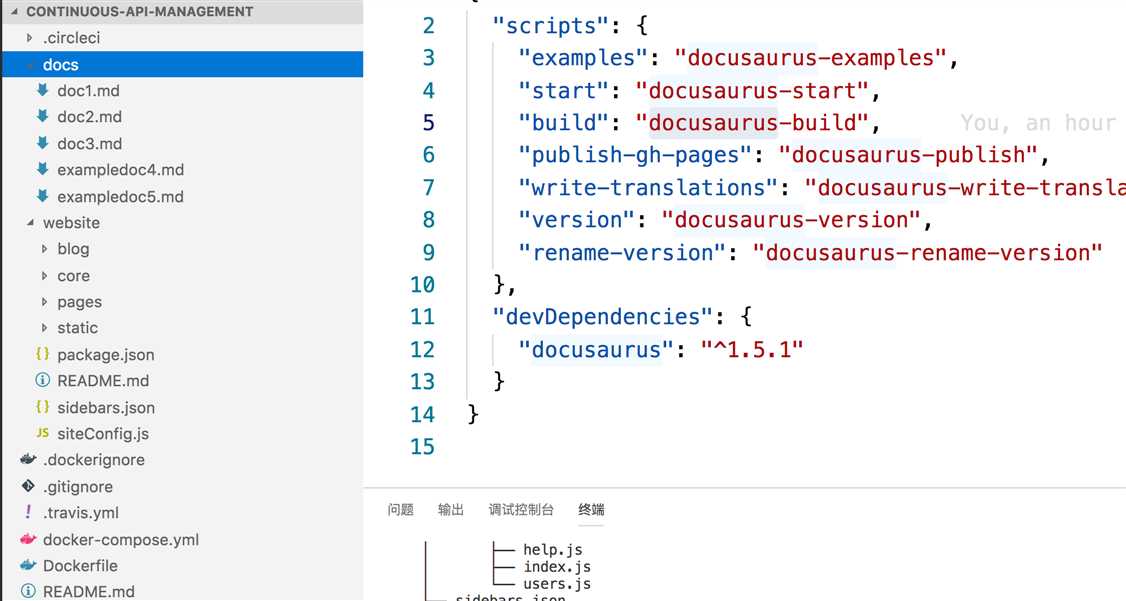Image resolution: width=1126 pixels, height=601 pixels.
Task: Click the Docker whale icon beside Dockerfile
Action: (x=28, y=565)
